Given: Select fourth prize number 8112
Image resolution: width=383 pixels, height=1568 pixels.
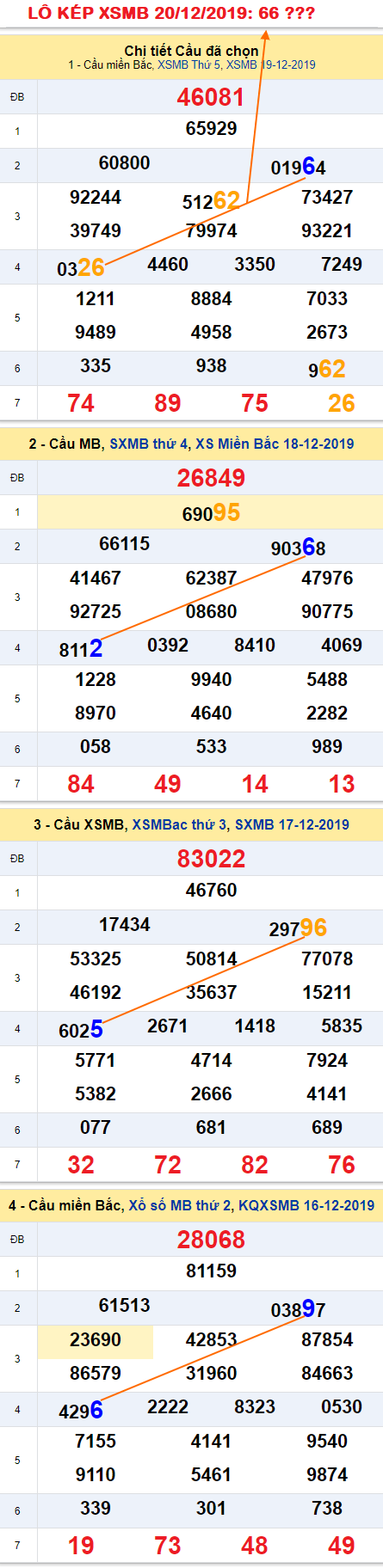Looking at the screenshot, I should tap(81, 649).
